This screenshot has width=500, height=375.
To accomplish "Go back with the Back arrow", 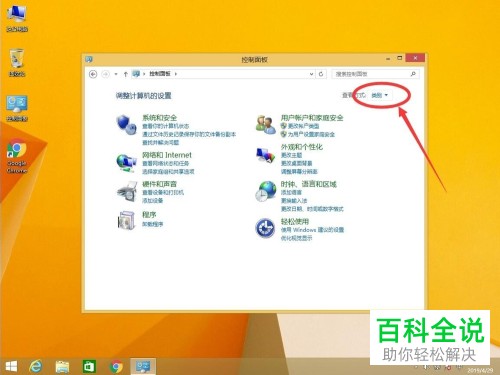I will [x=93, y=74].
